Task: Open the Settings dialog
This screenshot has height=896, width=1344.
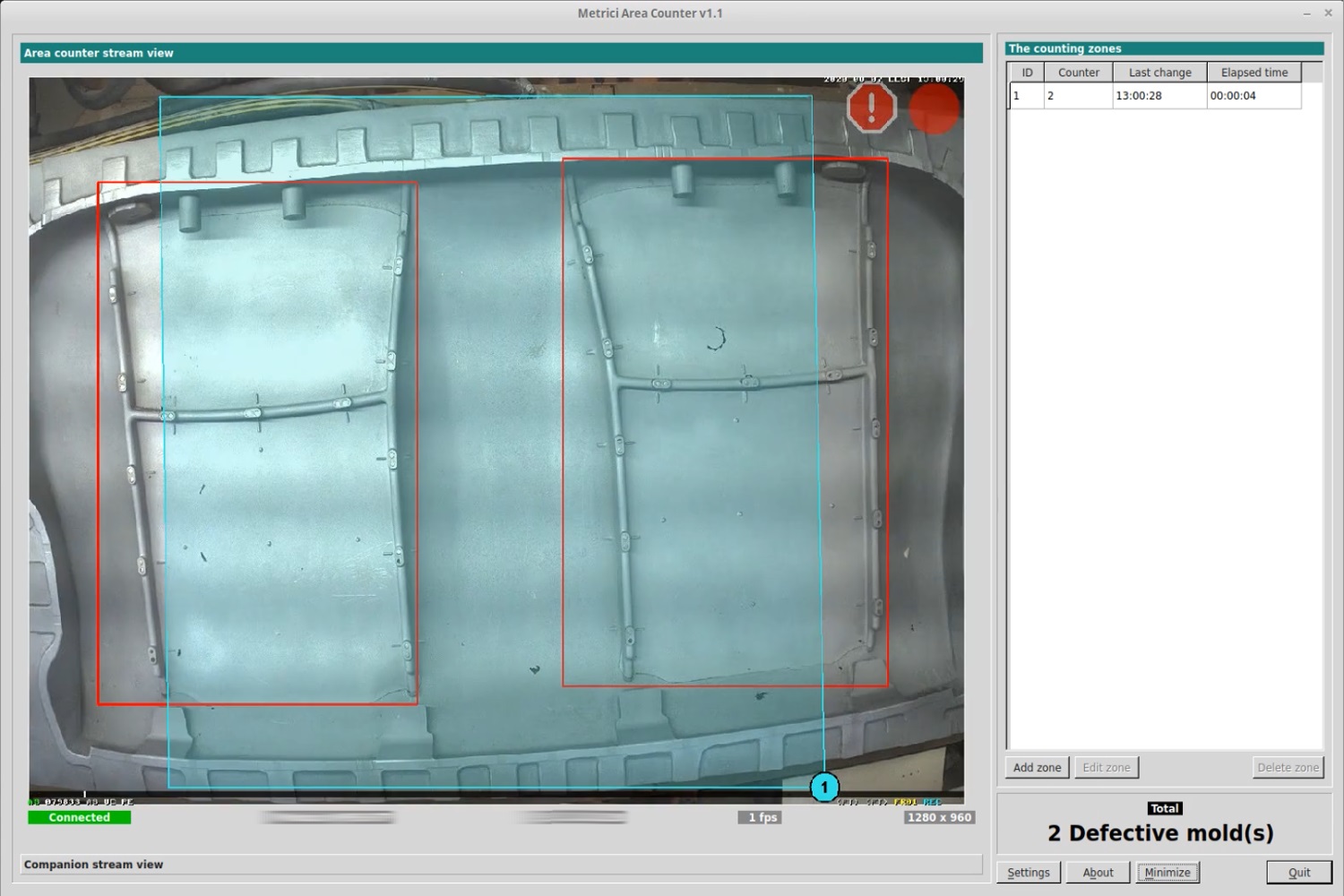Action: coord(1028,873)
